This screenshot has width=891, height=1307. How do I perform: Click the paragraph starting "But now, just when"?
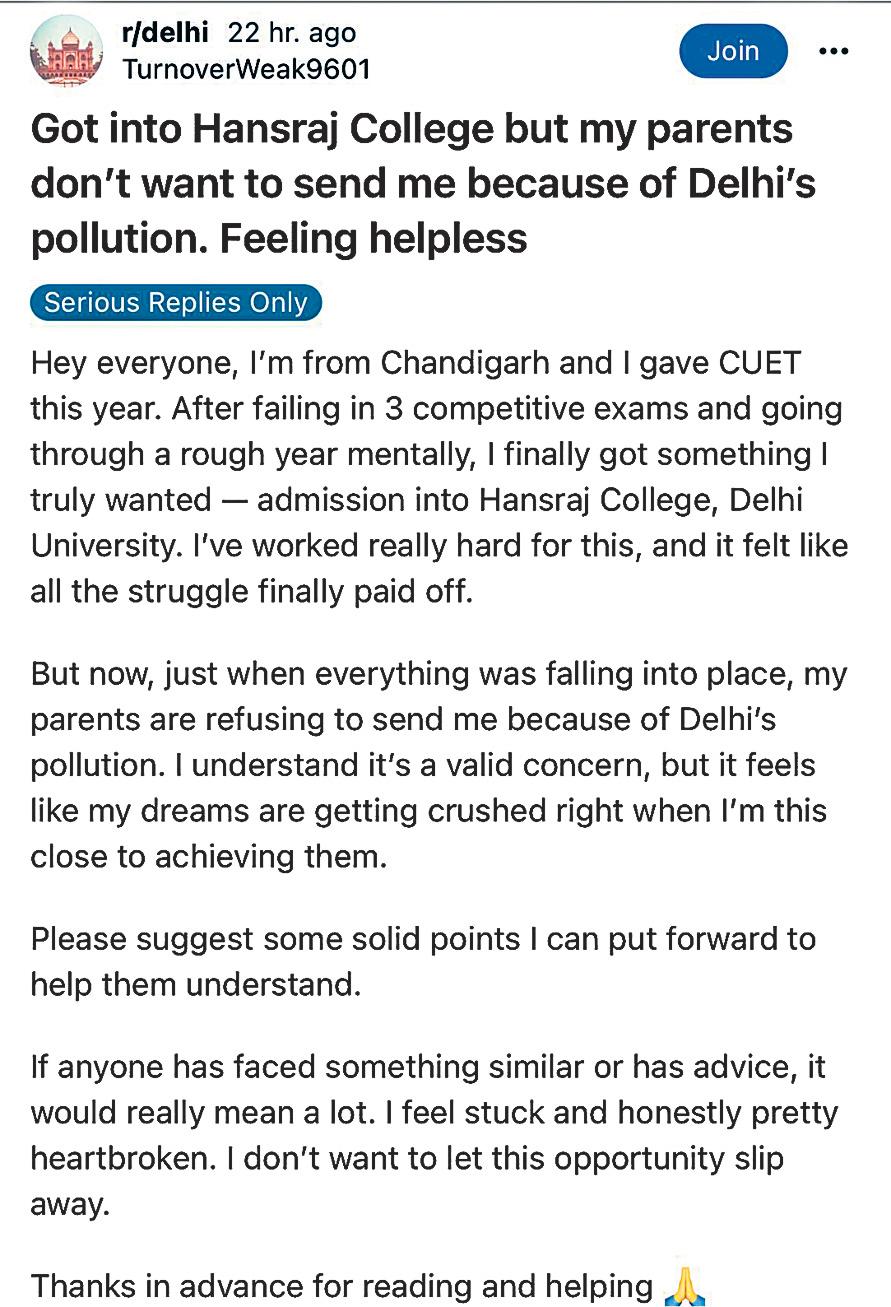(438, 765)
